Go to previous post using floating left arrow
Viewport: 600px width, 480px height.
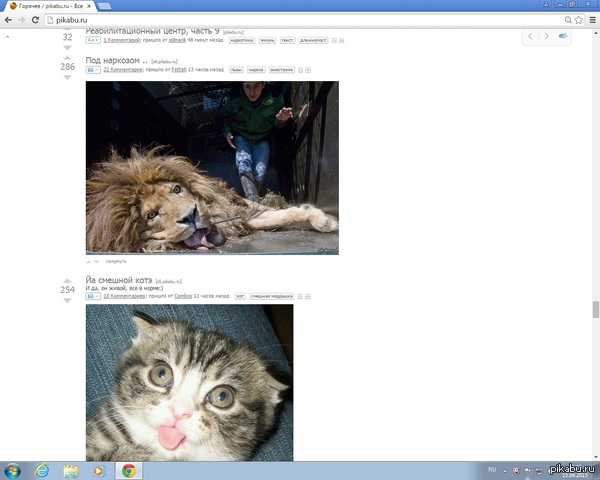tap(532, 36)
